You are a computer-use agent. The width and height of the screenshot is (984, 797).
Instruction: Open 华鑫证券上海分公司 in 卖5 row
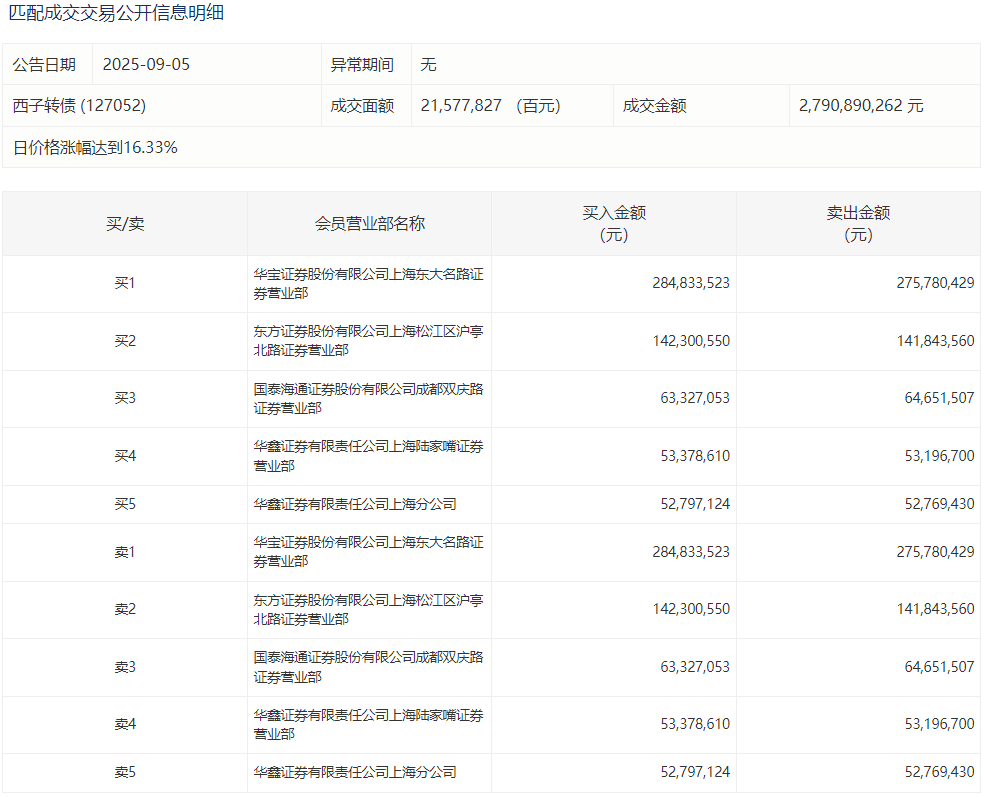click(x=355, y=773)
